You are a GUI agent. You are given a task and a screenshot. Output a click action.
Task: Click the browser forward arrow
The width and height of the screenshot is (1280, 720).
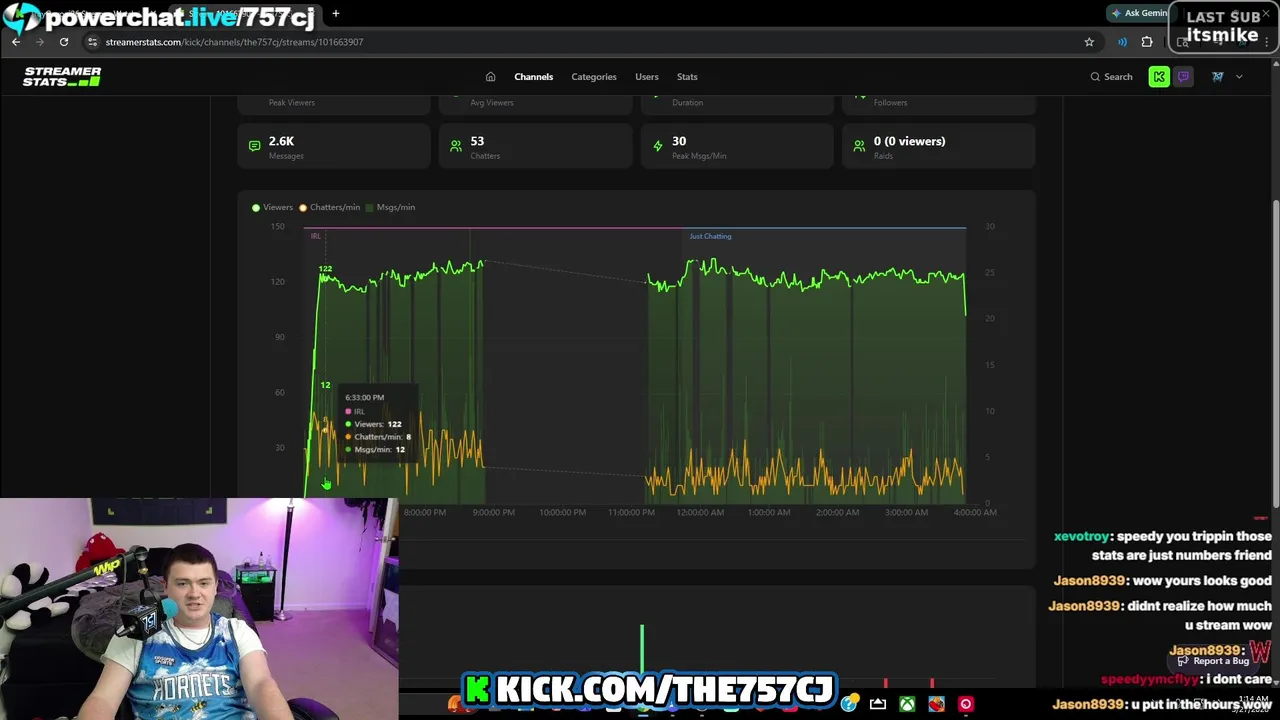click(40, 42)
